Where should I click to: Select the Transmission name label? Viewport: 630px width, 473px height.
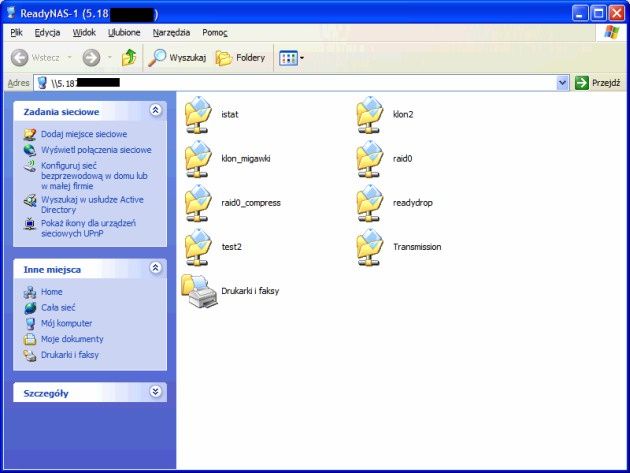click(417, 247)
